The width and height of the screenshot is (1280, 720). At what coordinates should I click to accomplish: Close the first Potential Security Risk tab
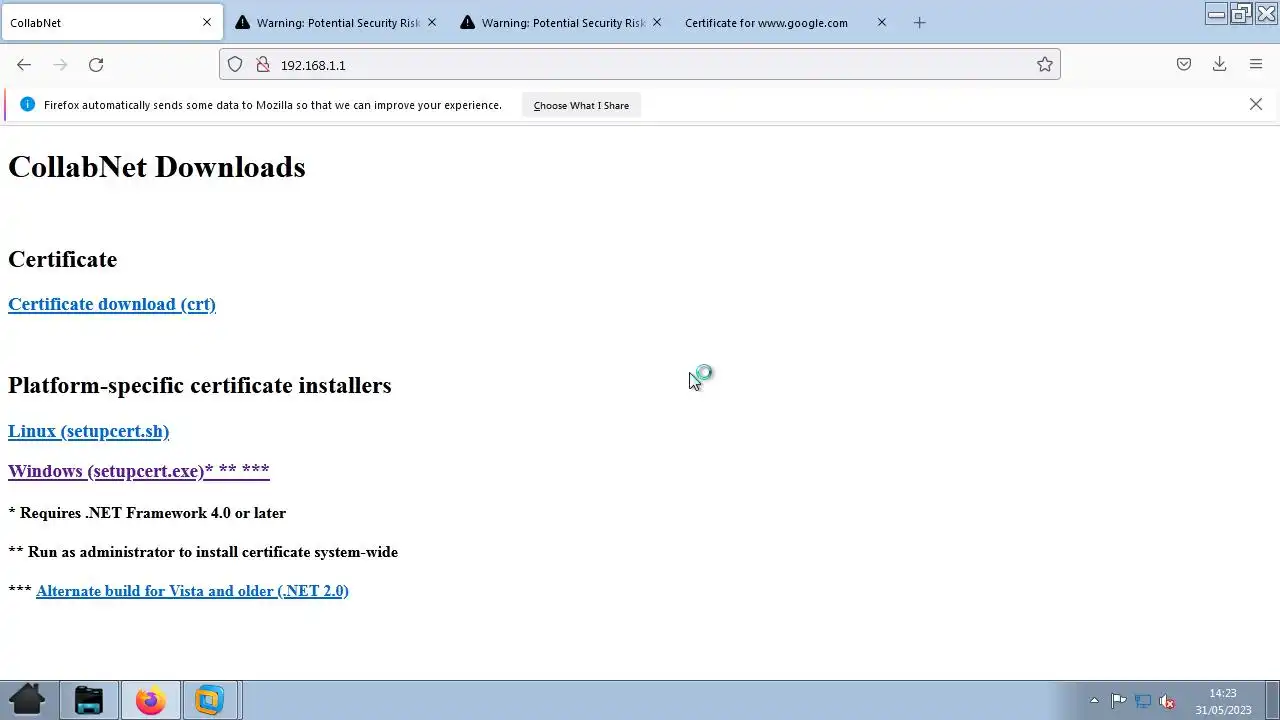[x=432, y=22]
